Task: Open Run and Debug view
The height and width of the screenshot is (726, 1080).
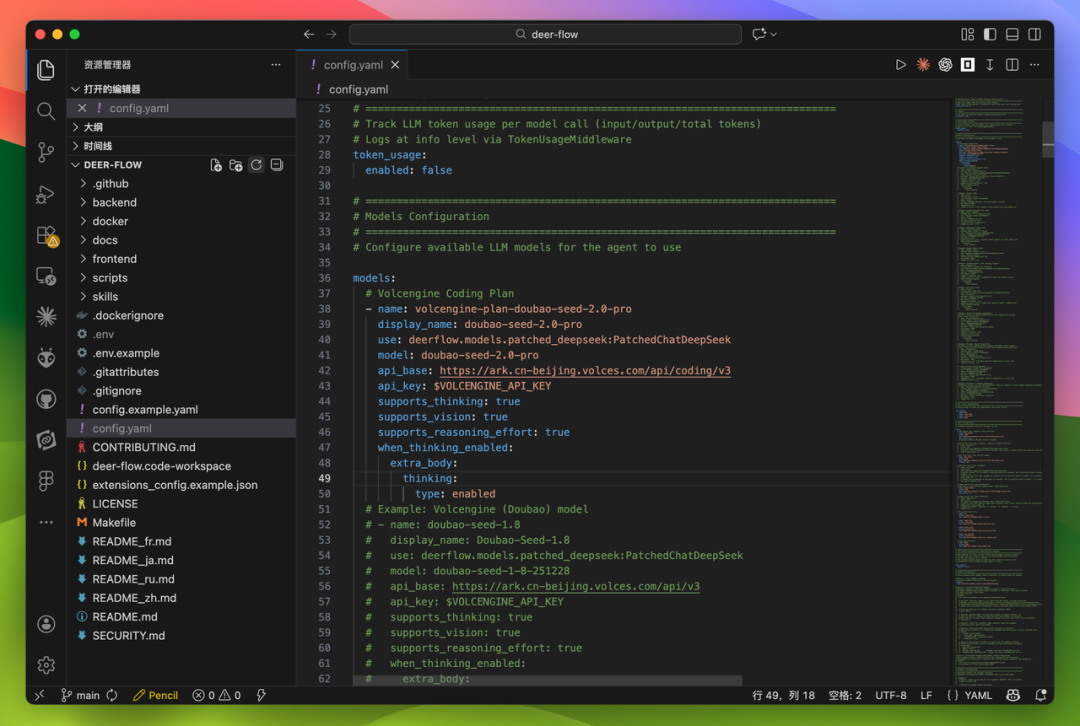Action: [x=46, y=194]
